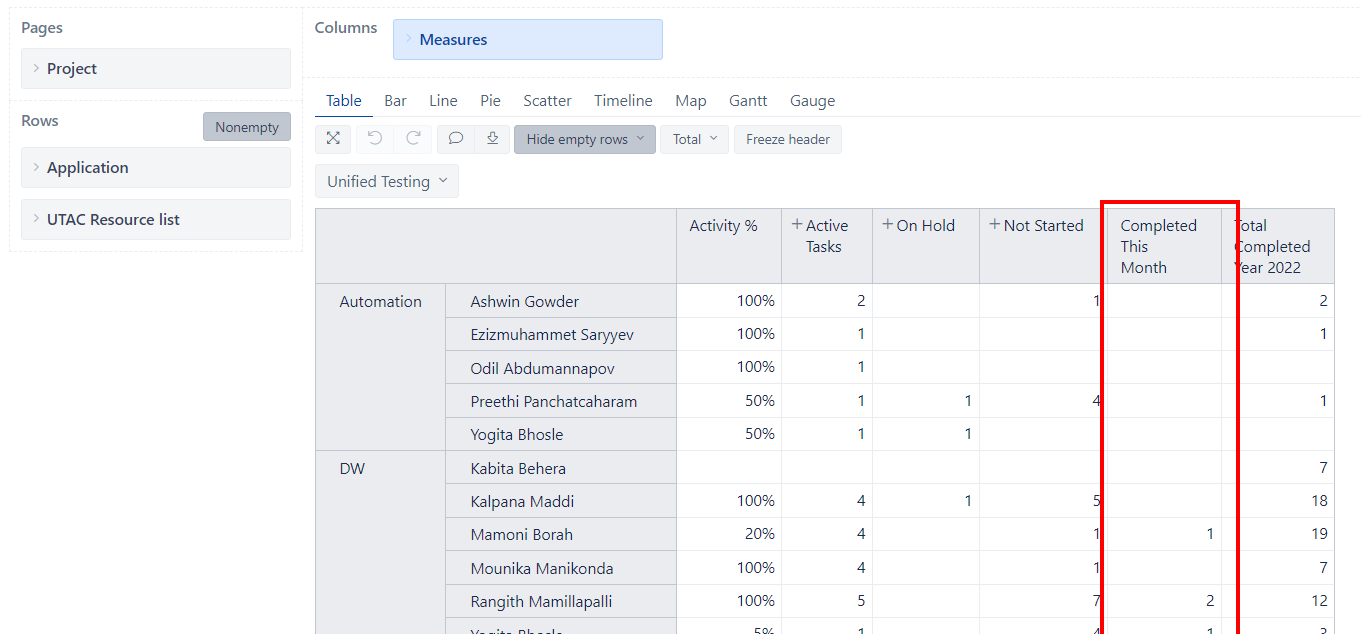Switch to the Timeline tab
1361x634 pixels.
pyautogui.click(x=623, y=101)
